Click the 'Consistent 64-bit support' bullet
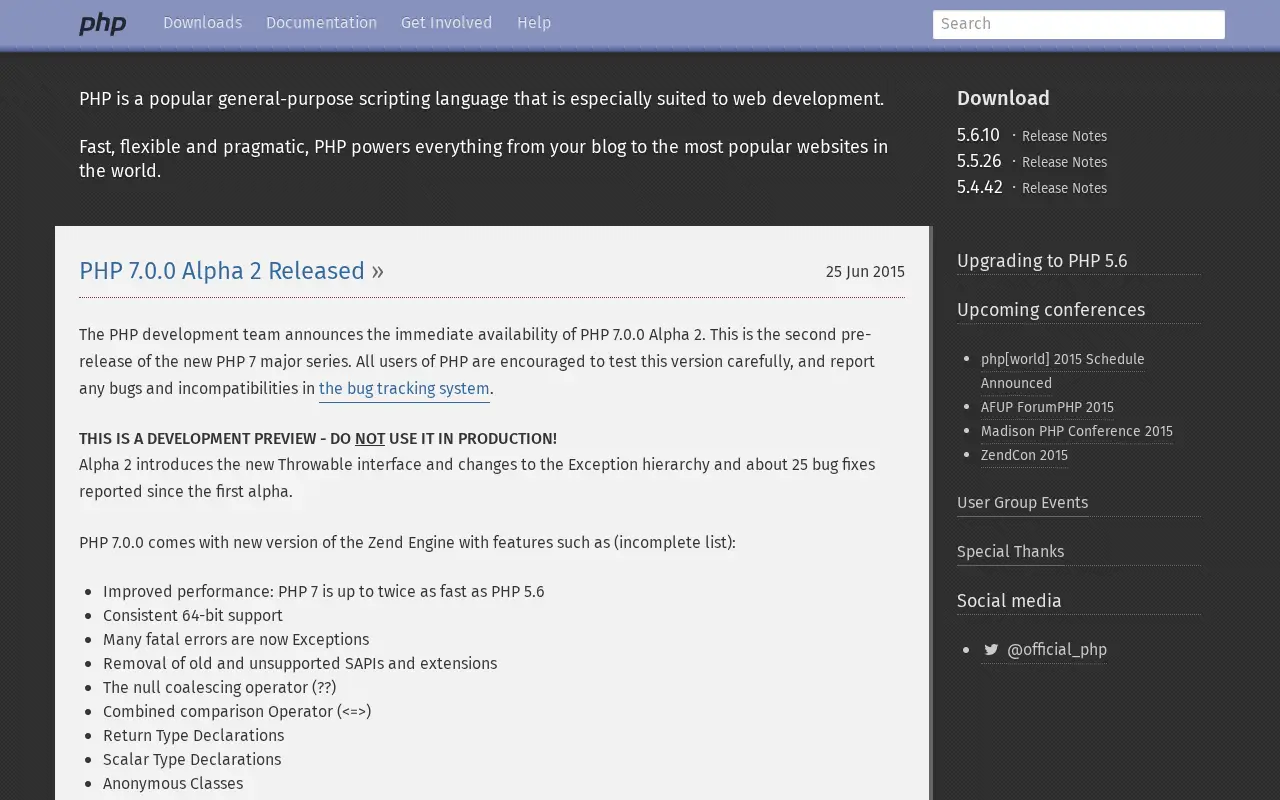The image size is (1280, 800). pos(193,616)
